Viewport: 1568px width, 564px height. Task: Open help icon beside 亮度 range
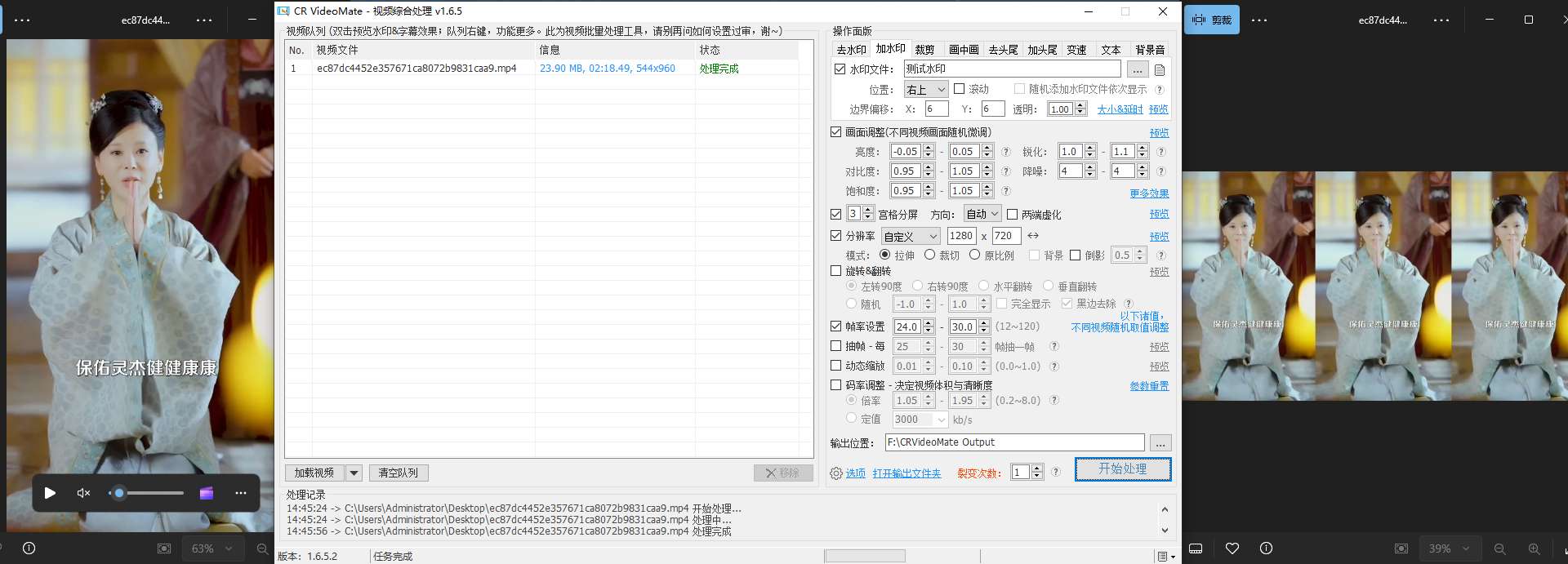pos(1006,152)
